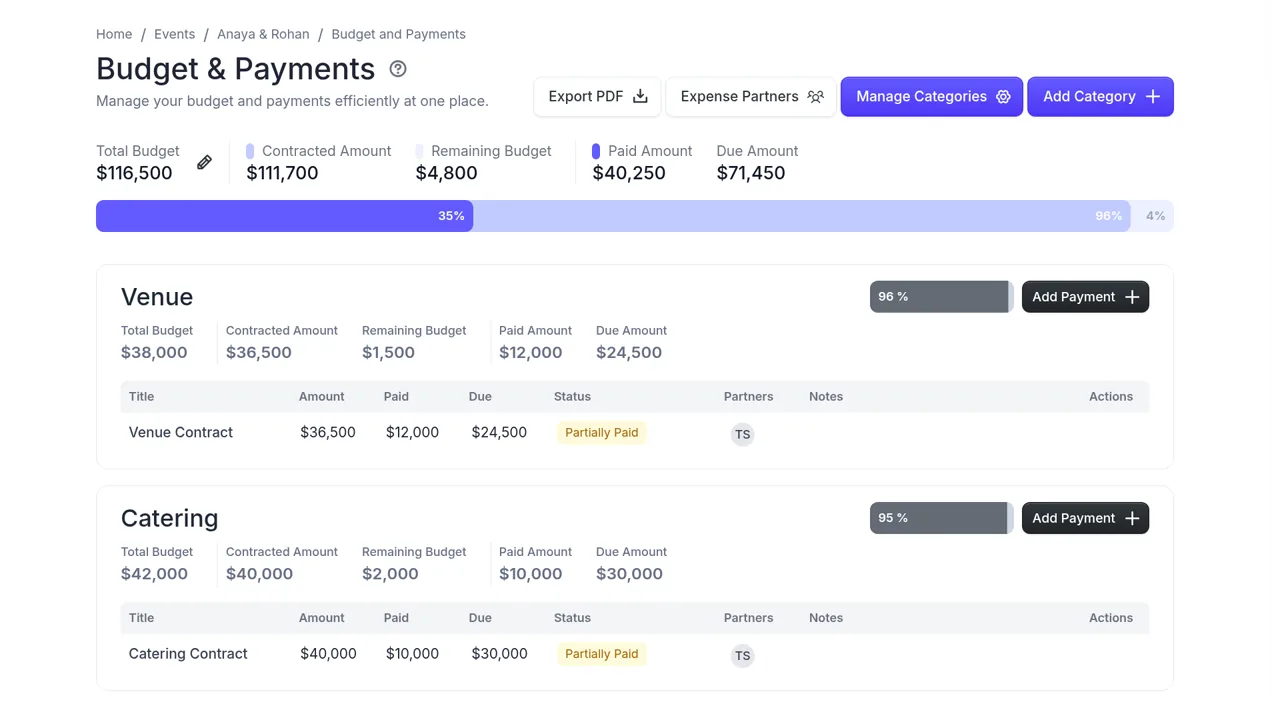Open Anaya & Rohan breadcrumb

(x=263, y=34)
